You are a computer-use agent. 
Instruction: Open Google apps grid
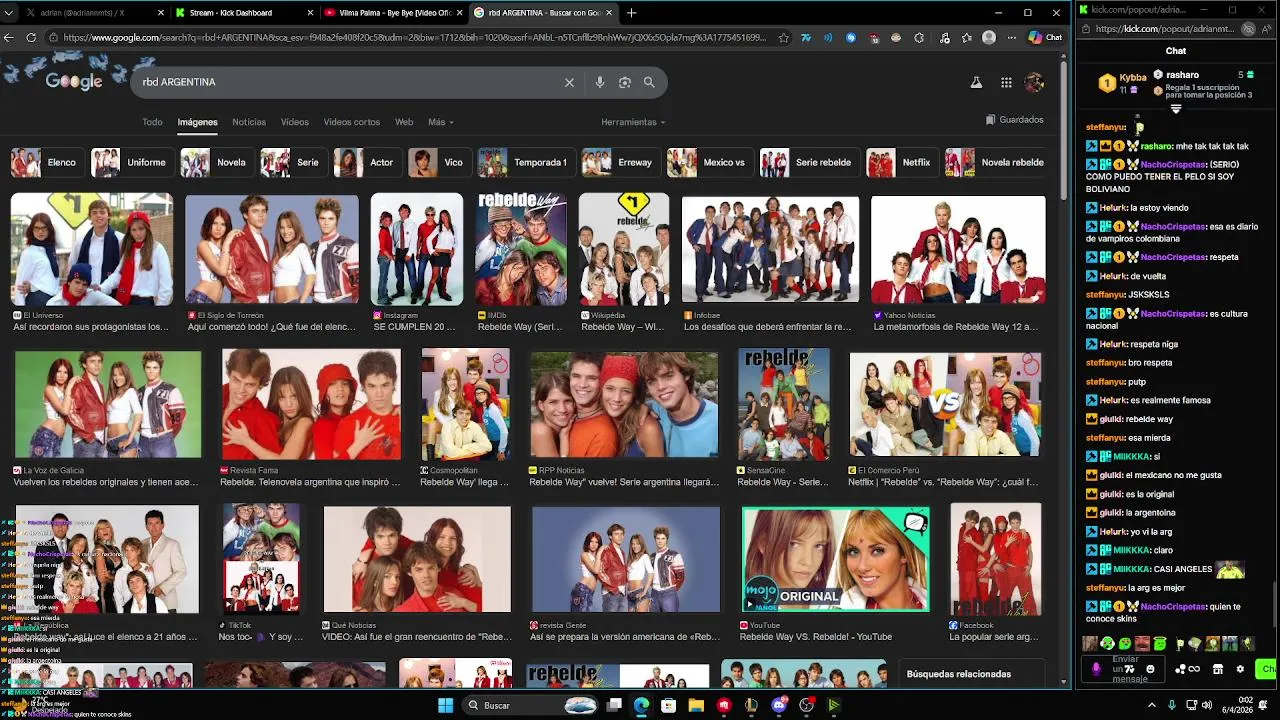tap(1006, 82)
